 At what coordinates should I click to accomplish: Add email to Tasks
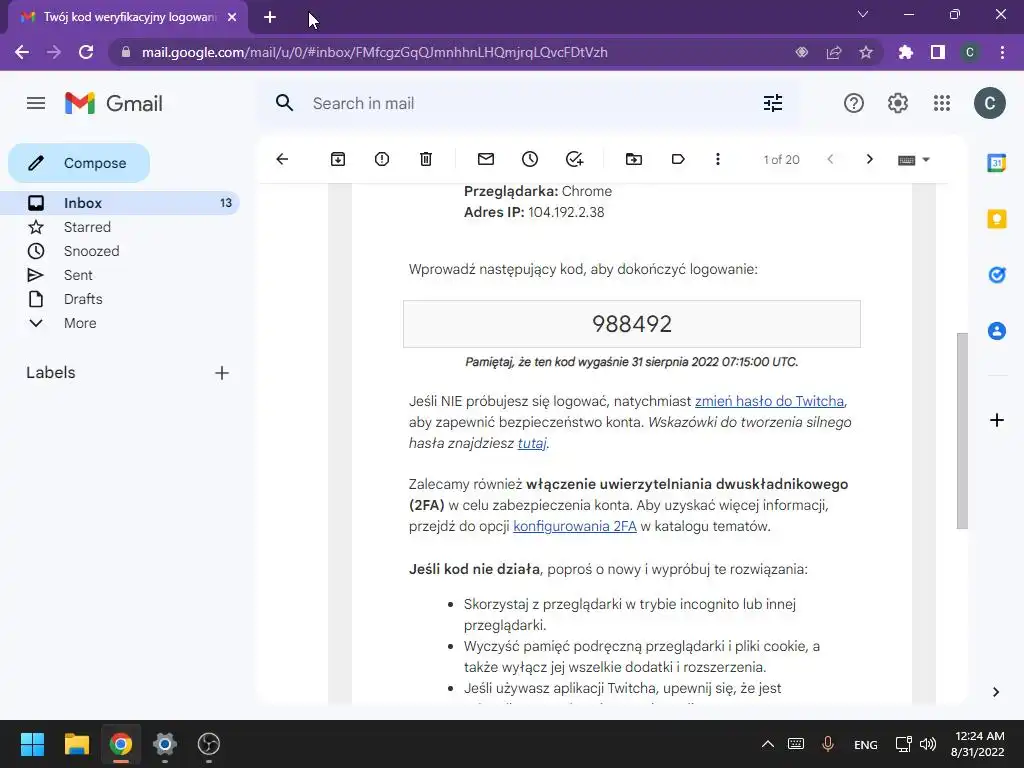click(575, 159)
